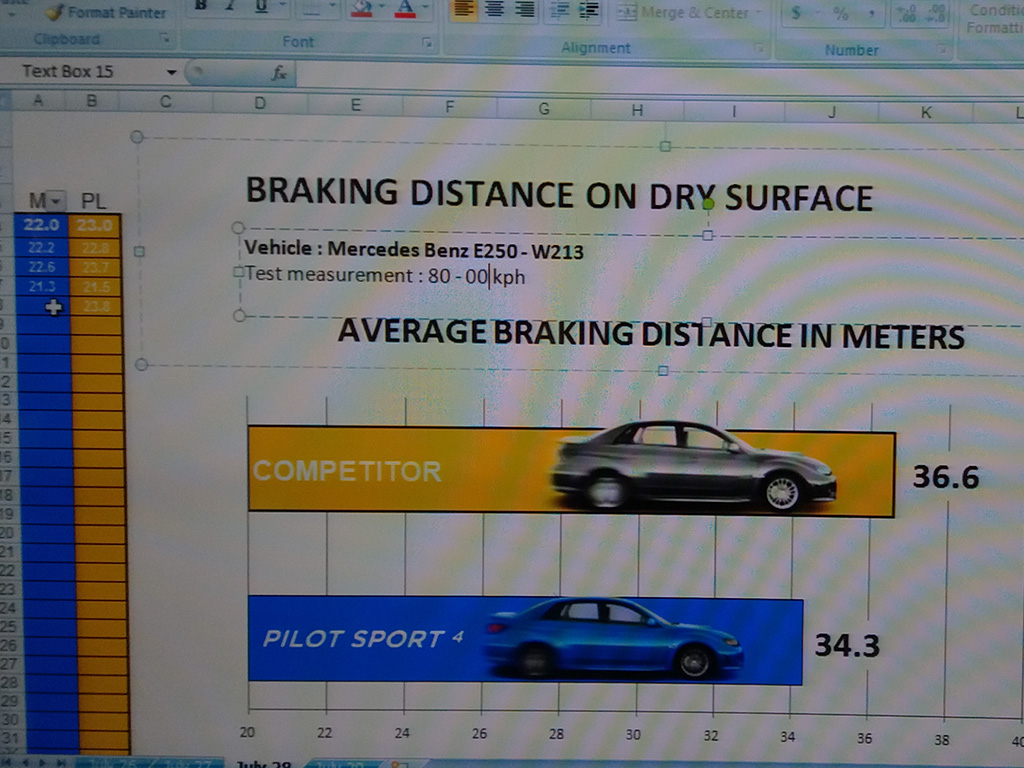Apply Accounting number format dollar sign
The image size is (1024, 768).
(x=796, y=13)
